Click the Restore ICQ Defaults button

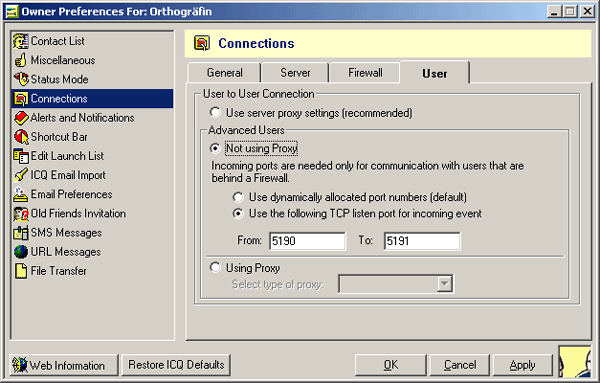coord(176,365)
